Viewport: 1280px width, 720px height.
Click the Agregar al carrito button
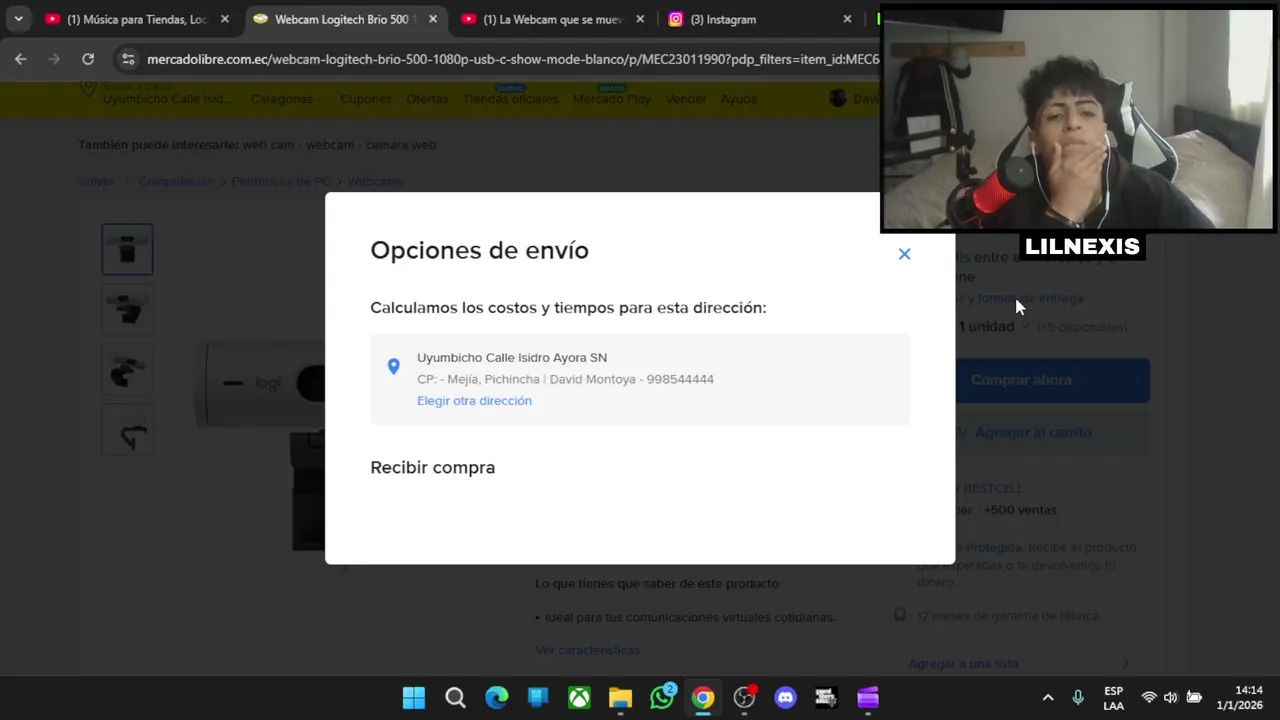pyautogui.click(x=1052, y=432)
